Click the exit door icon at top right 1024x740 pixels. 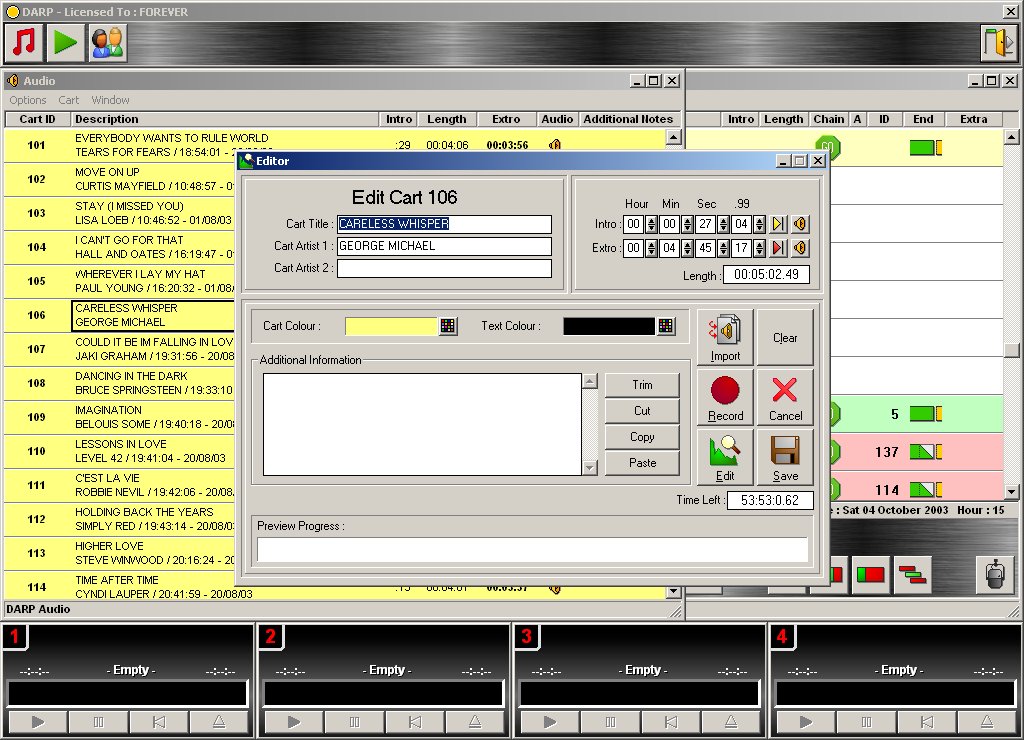(x=999, y=42)
